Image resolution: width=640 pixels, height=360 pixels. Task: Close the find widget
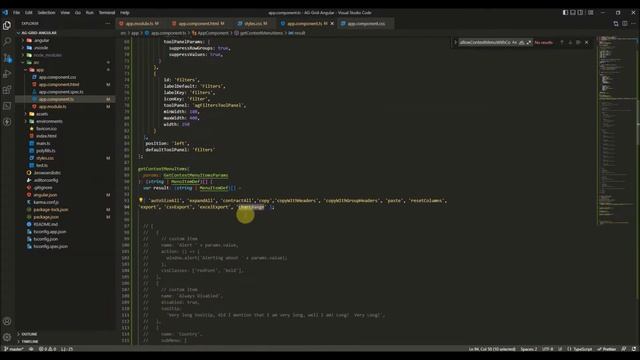click(x=587, y=42)
